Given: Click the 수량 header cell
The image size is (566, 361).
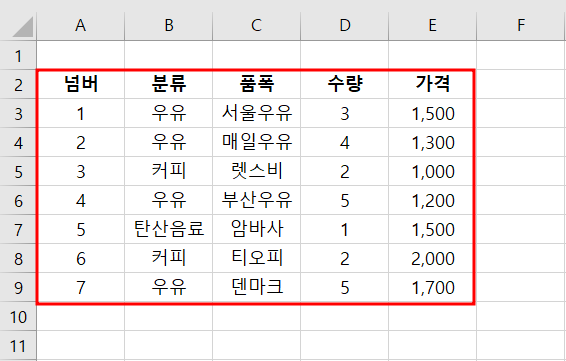Looking at the screenshot, I should point(345,84).
